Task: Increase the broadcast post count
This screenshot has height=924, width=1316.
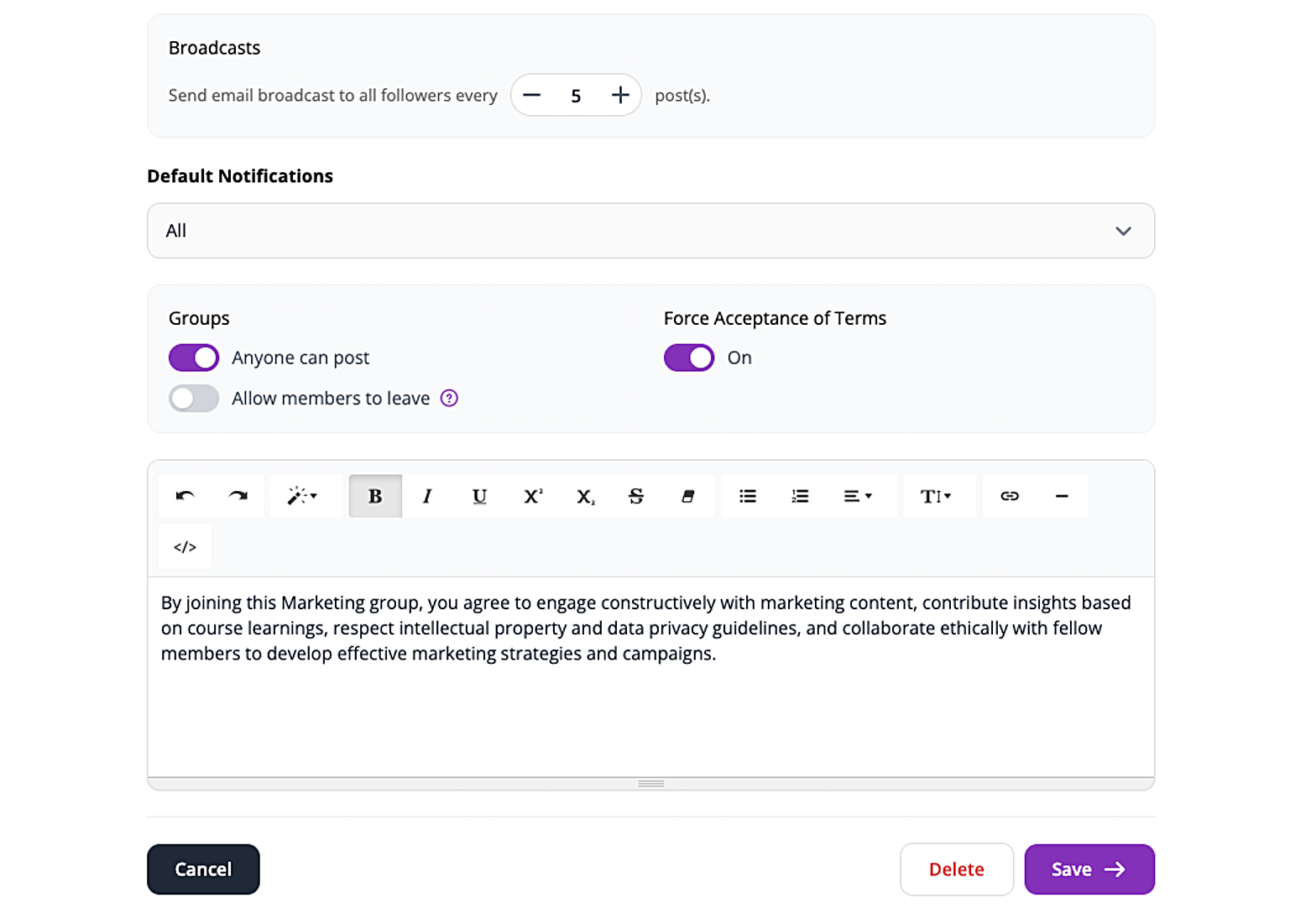Action: pyautogui.click(x=620, y=96)
